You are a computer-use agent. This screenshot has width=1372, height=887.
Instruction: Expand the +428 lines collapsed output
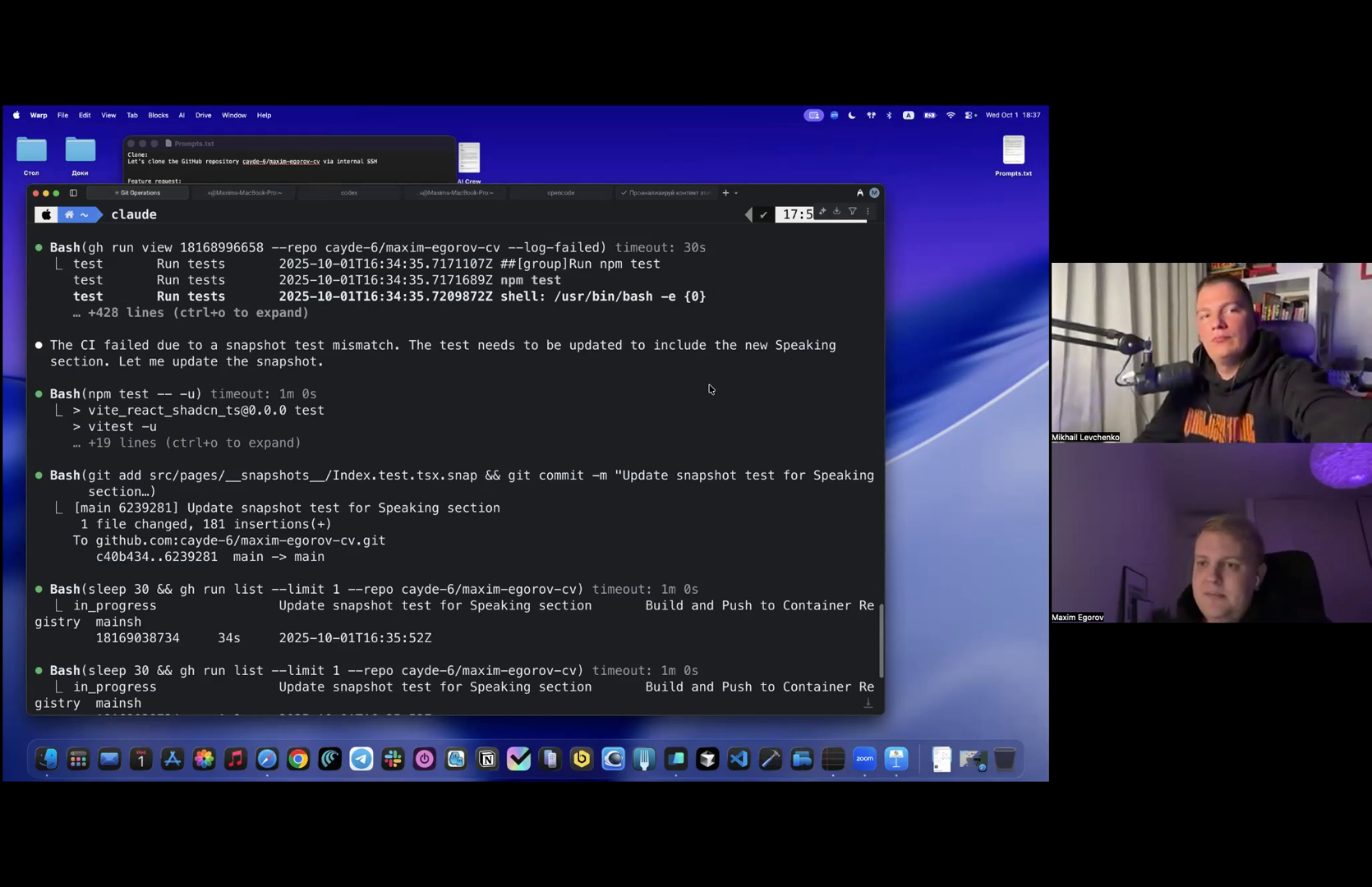191,313
